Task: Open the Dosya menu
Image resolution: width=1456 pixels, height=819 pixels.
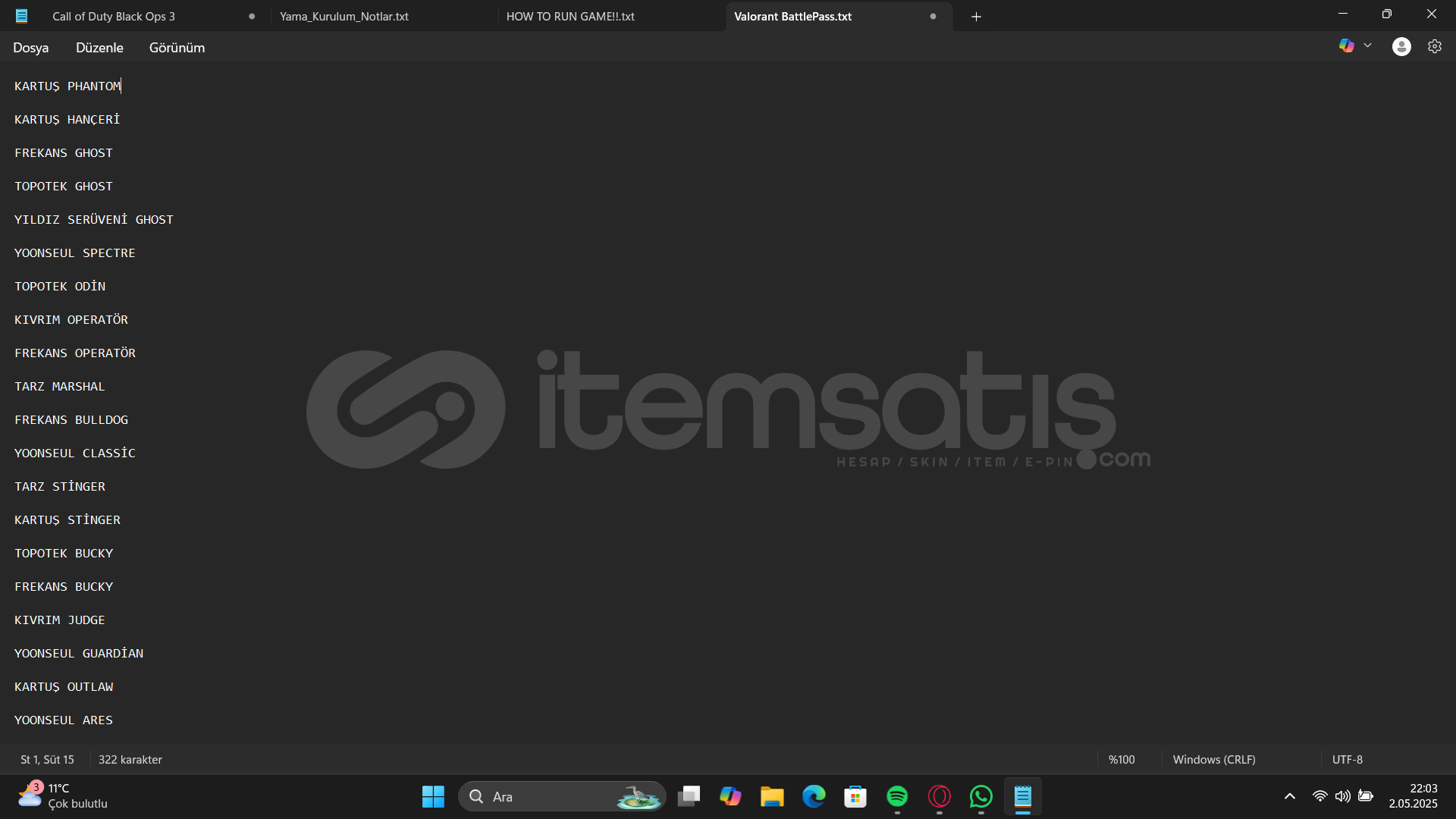Action: click(31, 48)
